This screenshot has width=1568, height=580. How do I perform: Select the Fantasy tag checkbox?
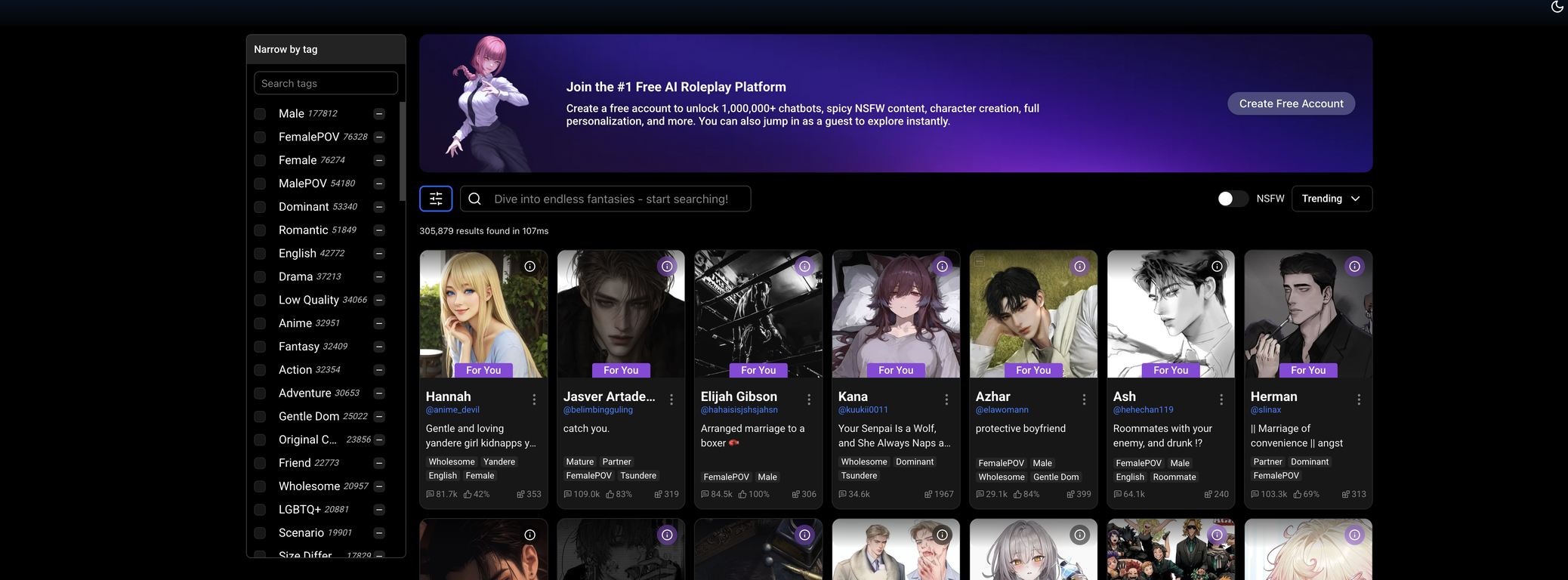pos(260,347)
